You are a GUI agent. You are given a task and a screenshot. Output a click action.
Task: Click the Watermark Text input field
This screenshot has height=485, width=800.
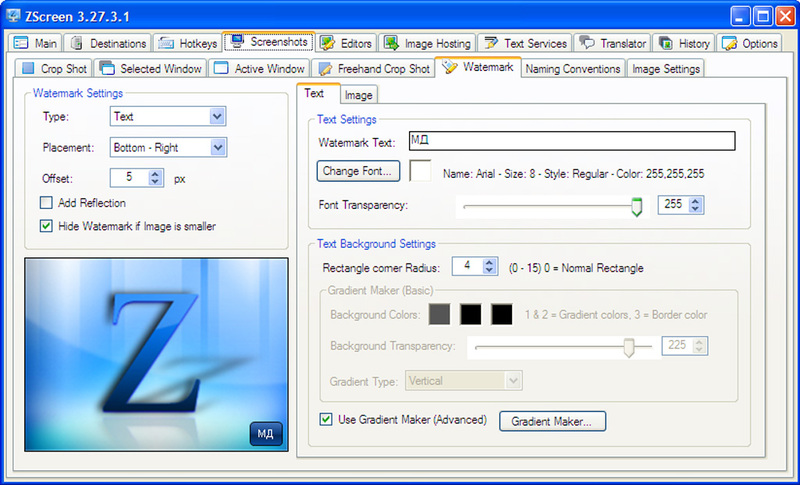572,141
